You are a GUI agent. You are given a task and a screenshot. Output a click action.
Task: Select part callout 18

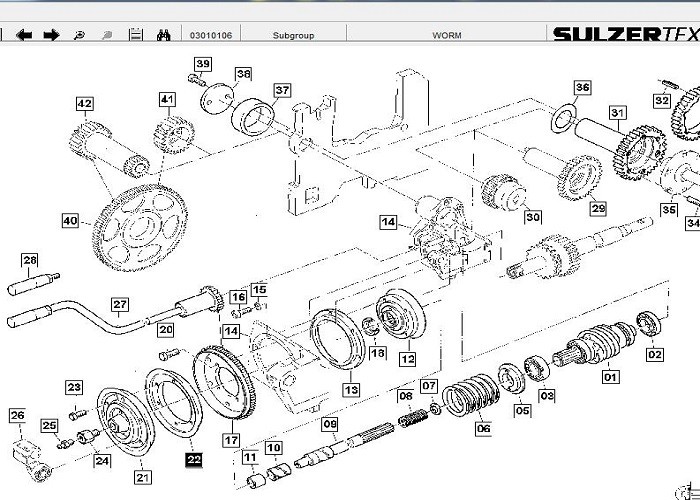click(378, 353)
